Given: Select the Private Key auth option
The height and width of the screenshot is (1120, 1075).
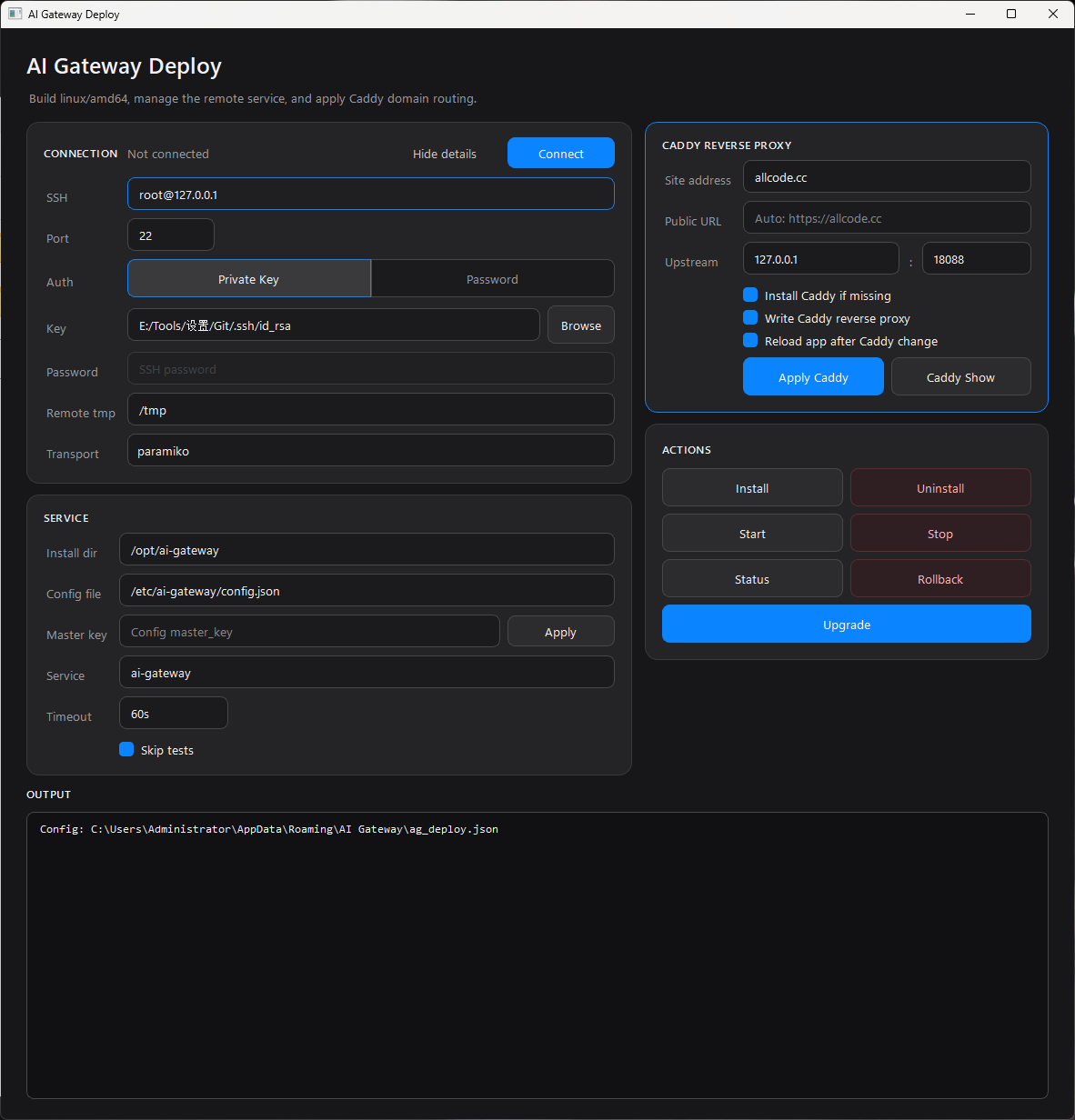Looking at the screenshot, I should [x=249, y=279].
